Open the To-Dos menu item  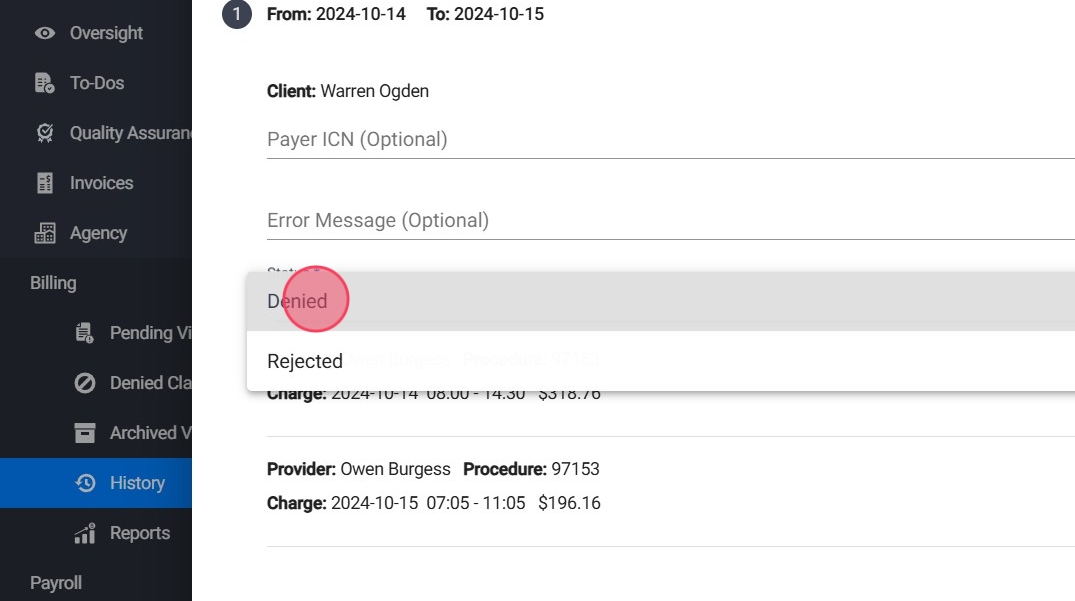[x=97, y=83]
